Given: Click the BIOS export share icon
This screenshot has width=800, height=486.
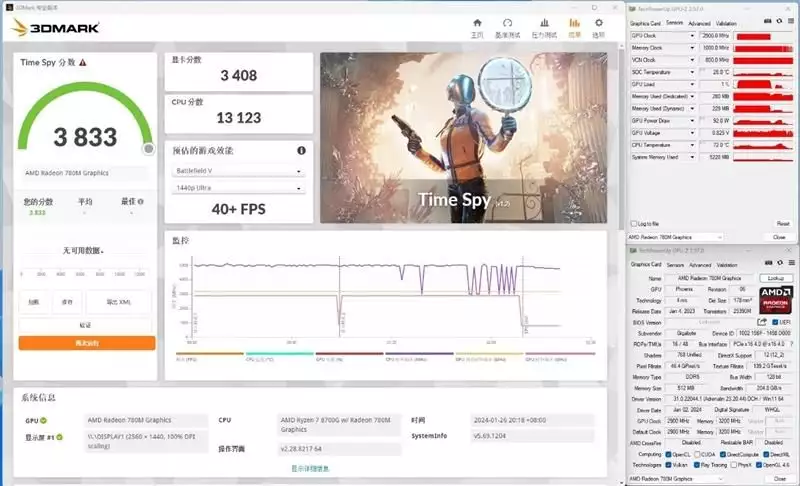Looking at the screenshot, I should tap(762, 322).
